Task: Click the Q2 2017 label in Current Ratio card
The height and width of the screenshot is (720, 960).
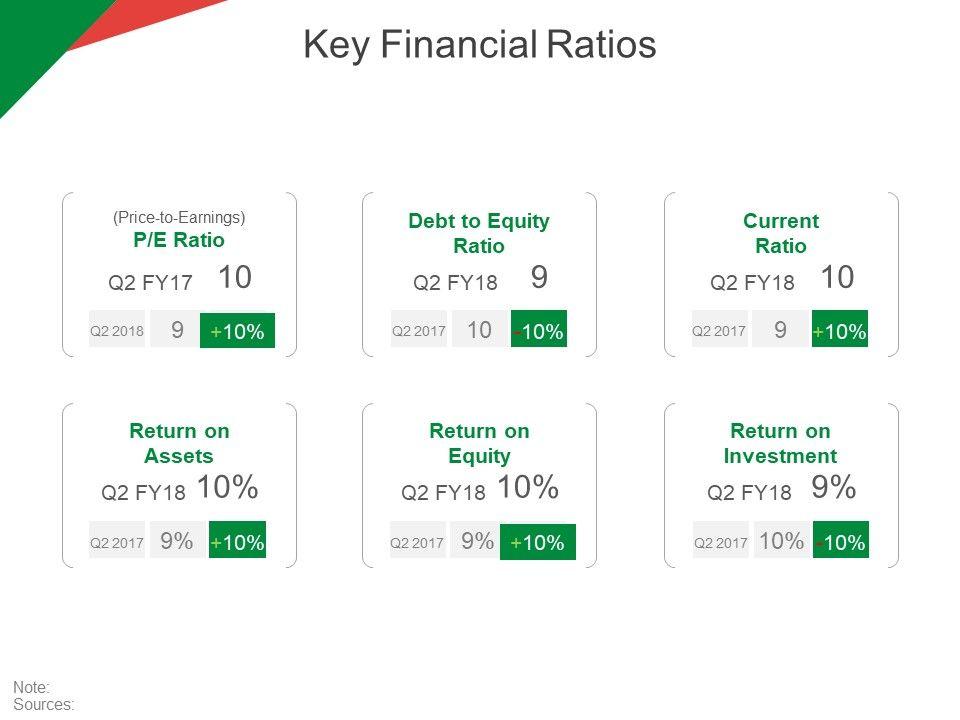Action: (719, 330)
